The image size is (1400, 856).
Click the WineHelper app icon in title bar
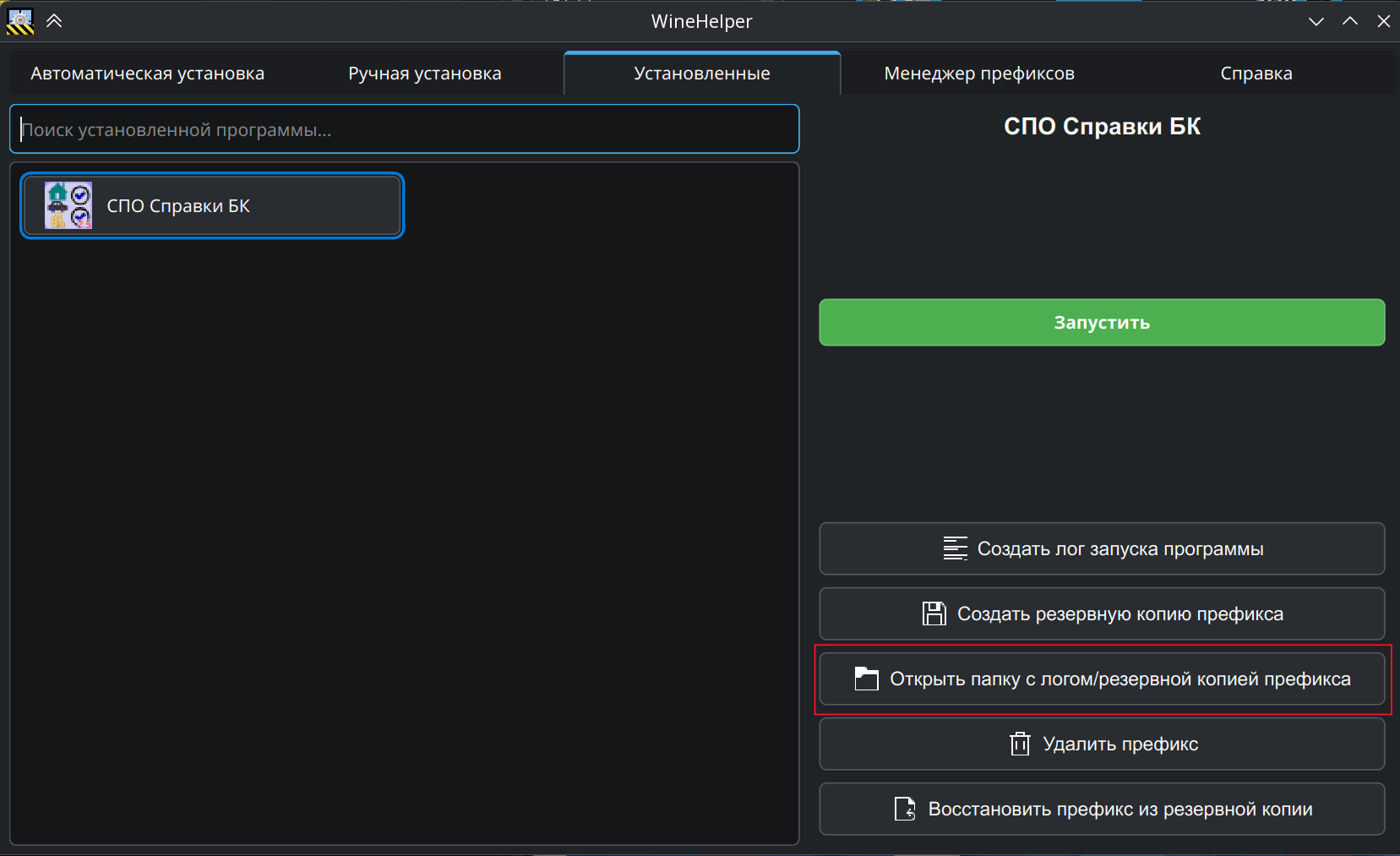click(20, 21)
